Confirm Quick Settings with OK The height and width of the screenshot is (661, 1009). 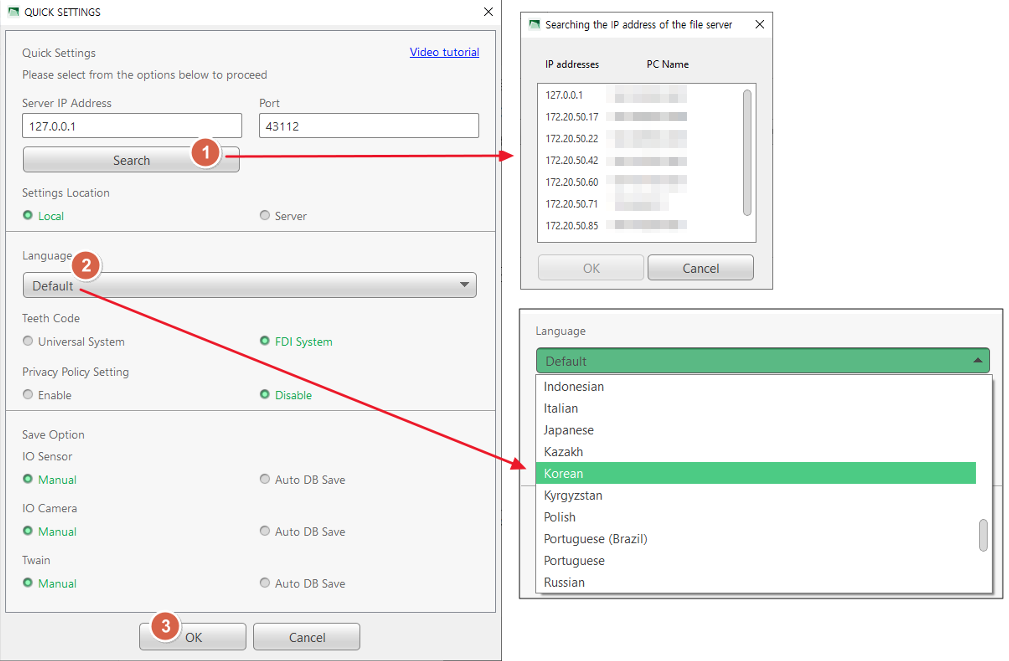pyautogui.click(x=193, y=637)
